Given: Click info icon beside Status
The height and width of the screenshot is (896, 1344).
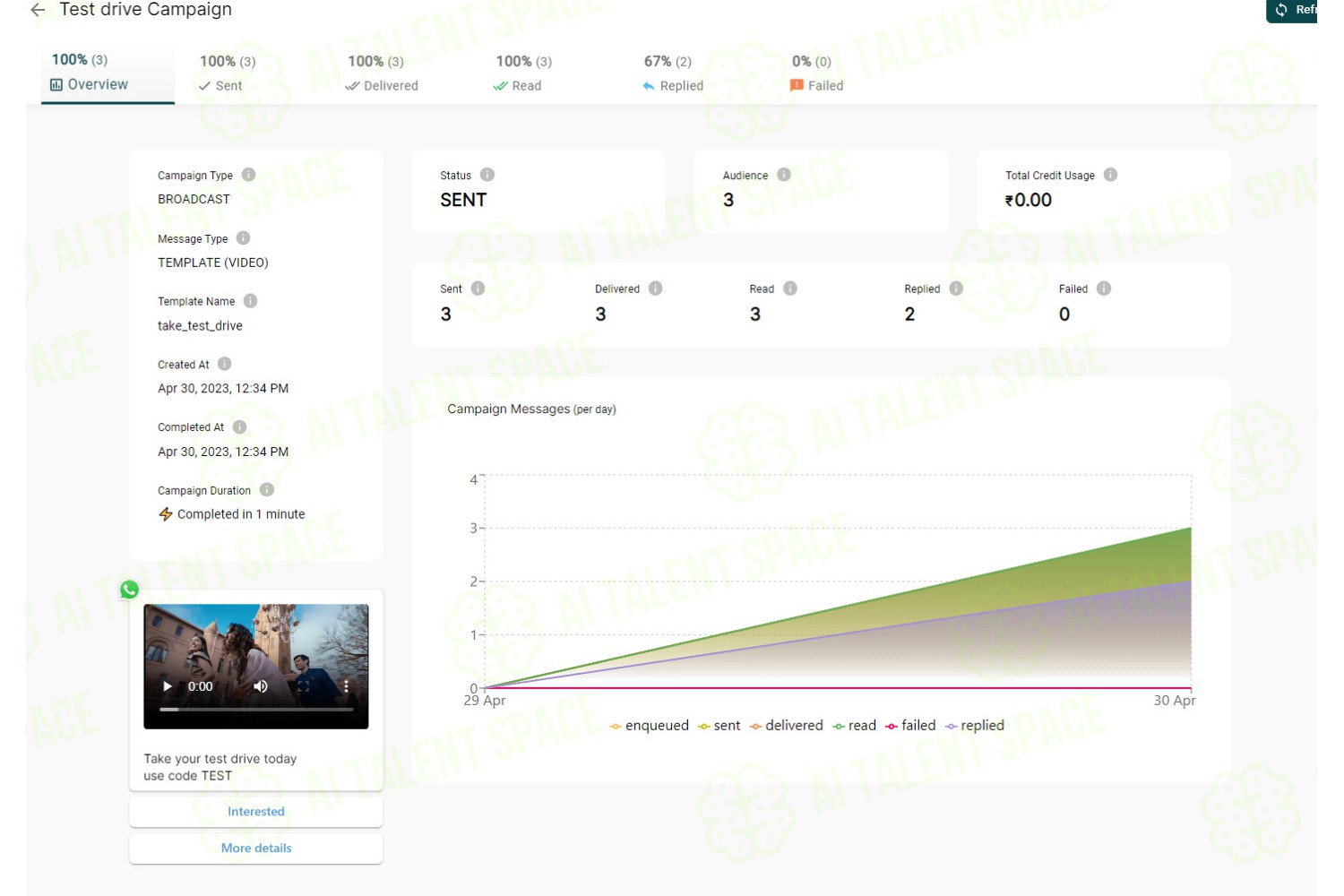Looking at the screenshot, I should pyautogui.click(x=487, y=175).
